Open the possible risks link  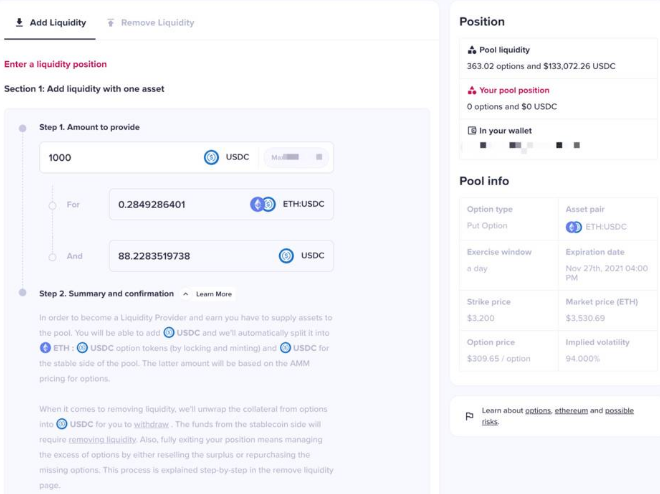pos(558,416)
